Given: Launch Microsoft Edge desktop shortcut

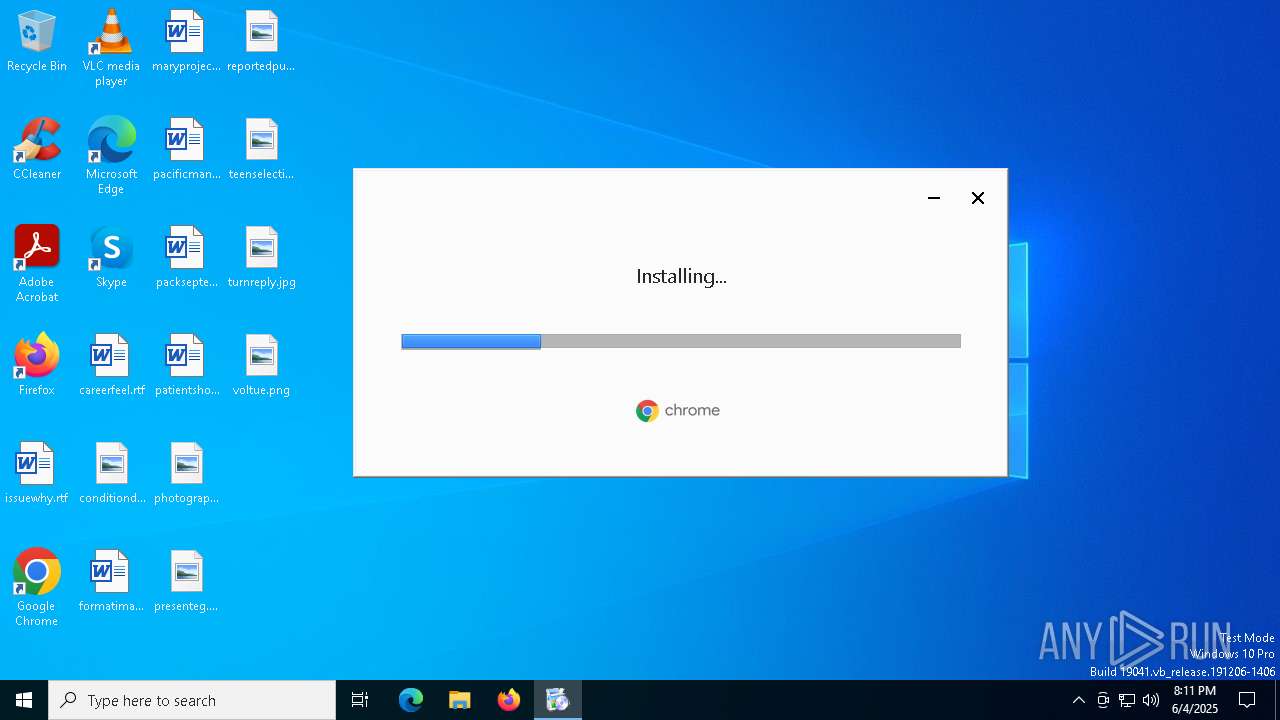Looking at the screenshot, I should tap(111, 156).
